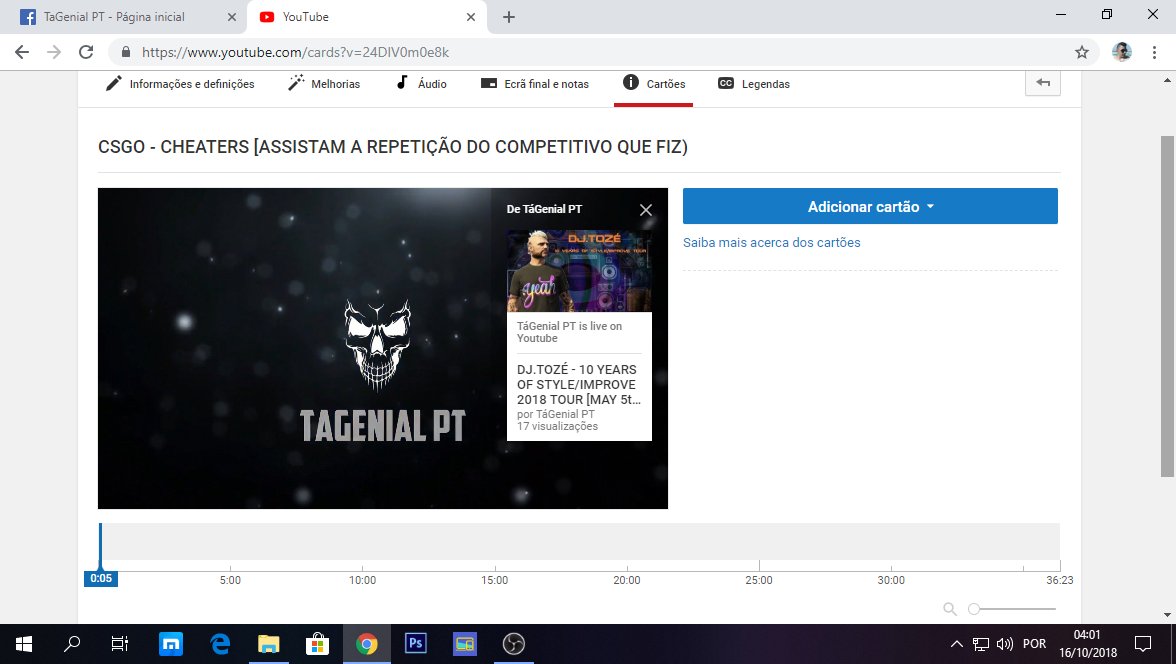The image size is (1176, 664).
Task: Click the por TáGenial PT channel text
Action: [x=556, y=414]
